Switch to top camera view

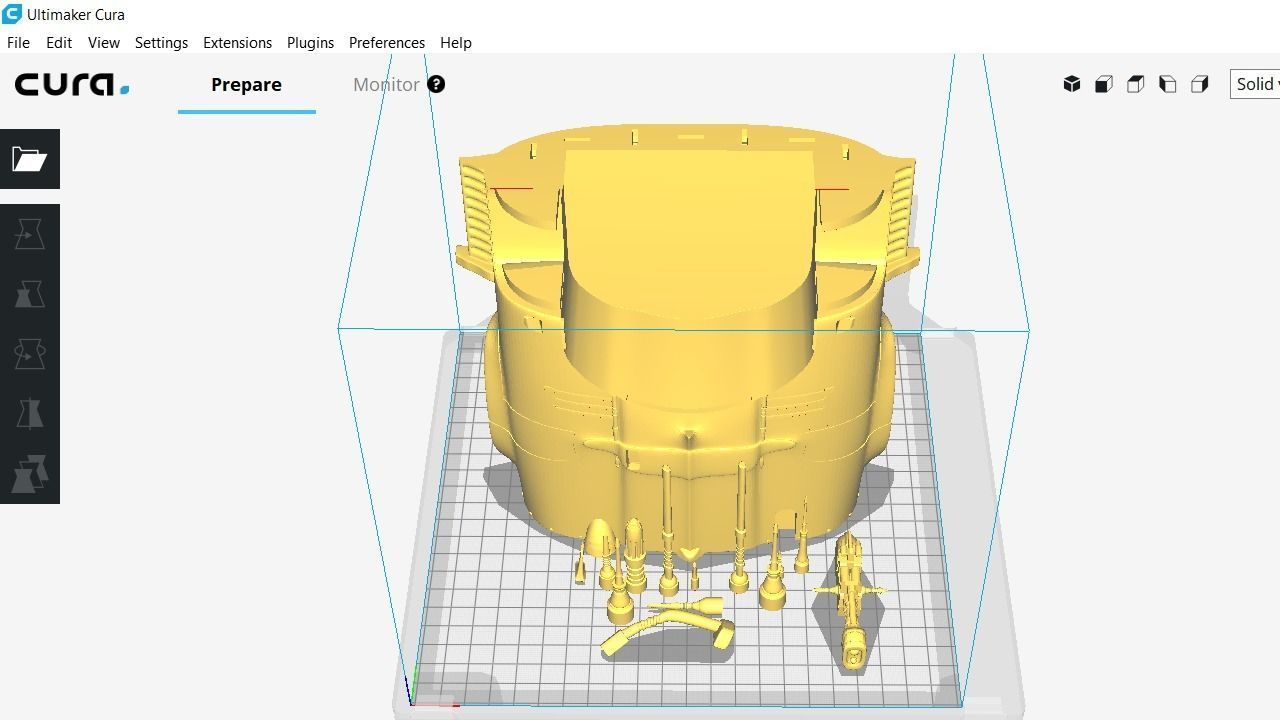[x=1136, y=84]
